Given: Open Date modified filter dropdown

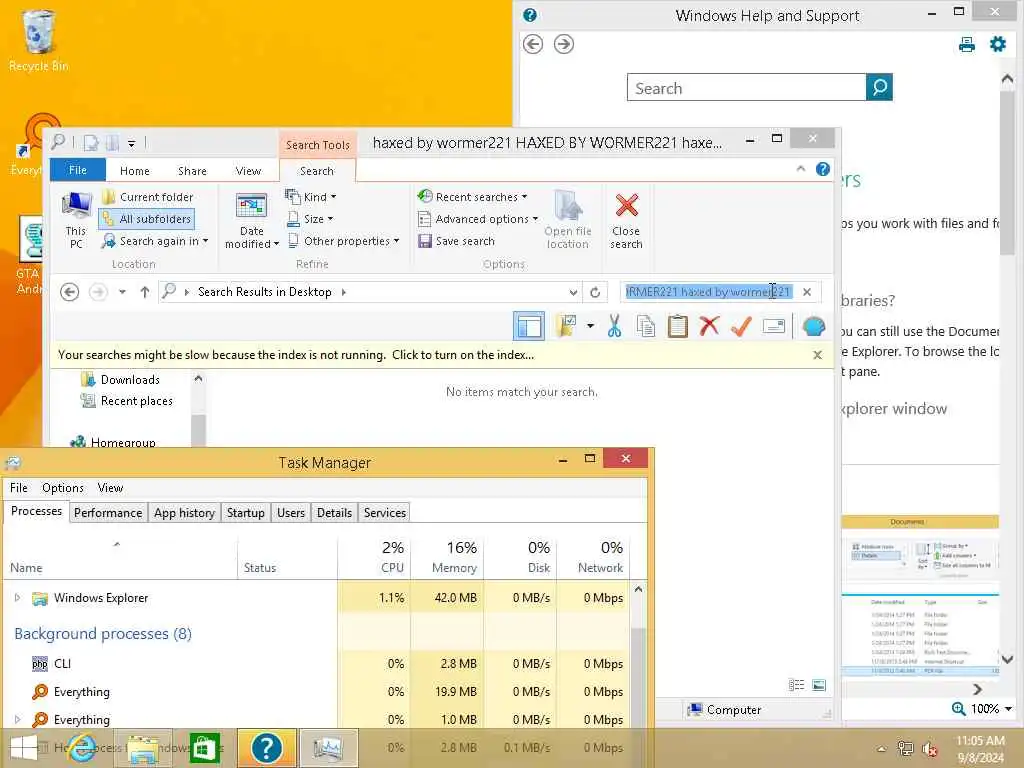Looking at the screenshot, I should [x=251, y=221].
